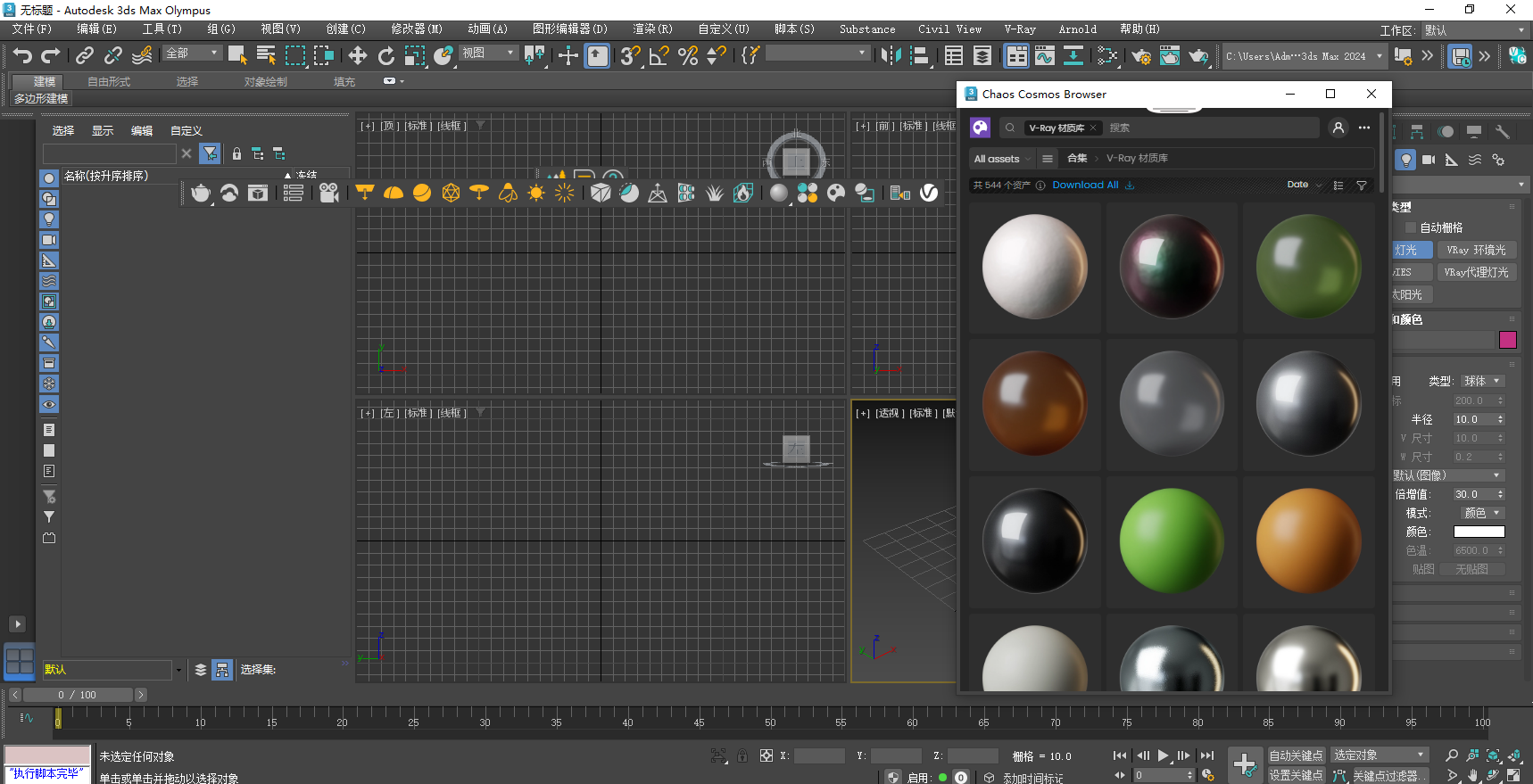Click the VRay 环境光 button
This screenshot has height=784, width=1533.
(x=1476, y=251)
